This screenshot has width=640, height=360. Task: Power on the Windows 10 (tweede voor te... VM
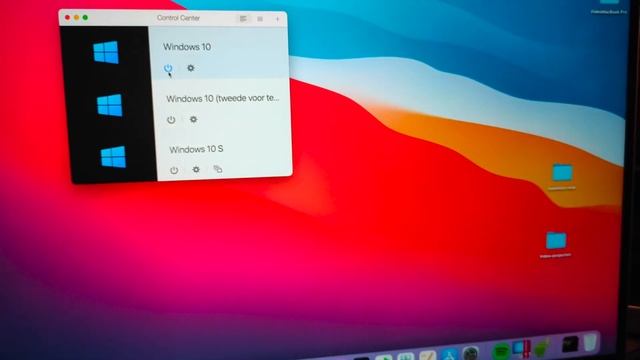[171, 120]
